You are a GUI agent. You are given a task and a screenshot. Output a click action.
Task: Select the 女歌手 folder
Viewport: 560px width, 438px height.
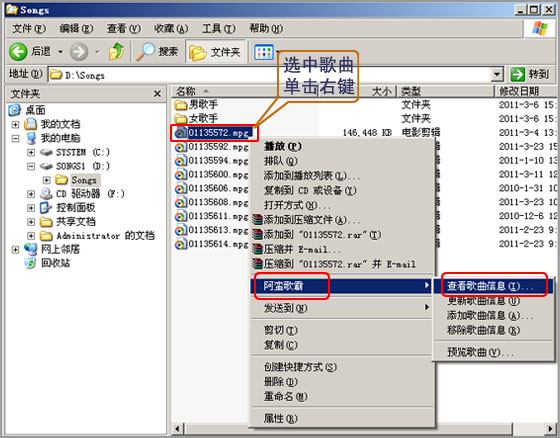196,118
